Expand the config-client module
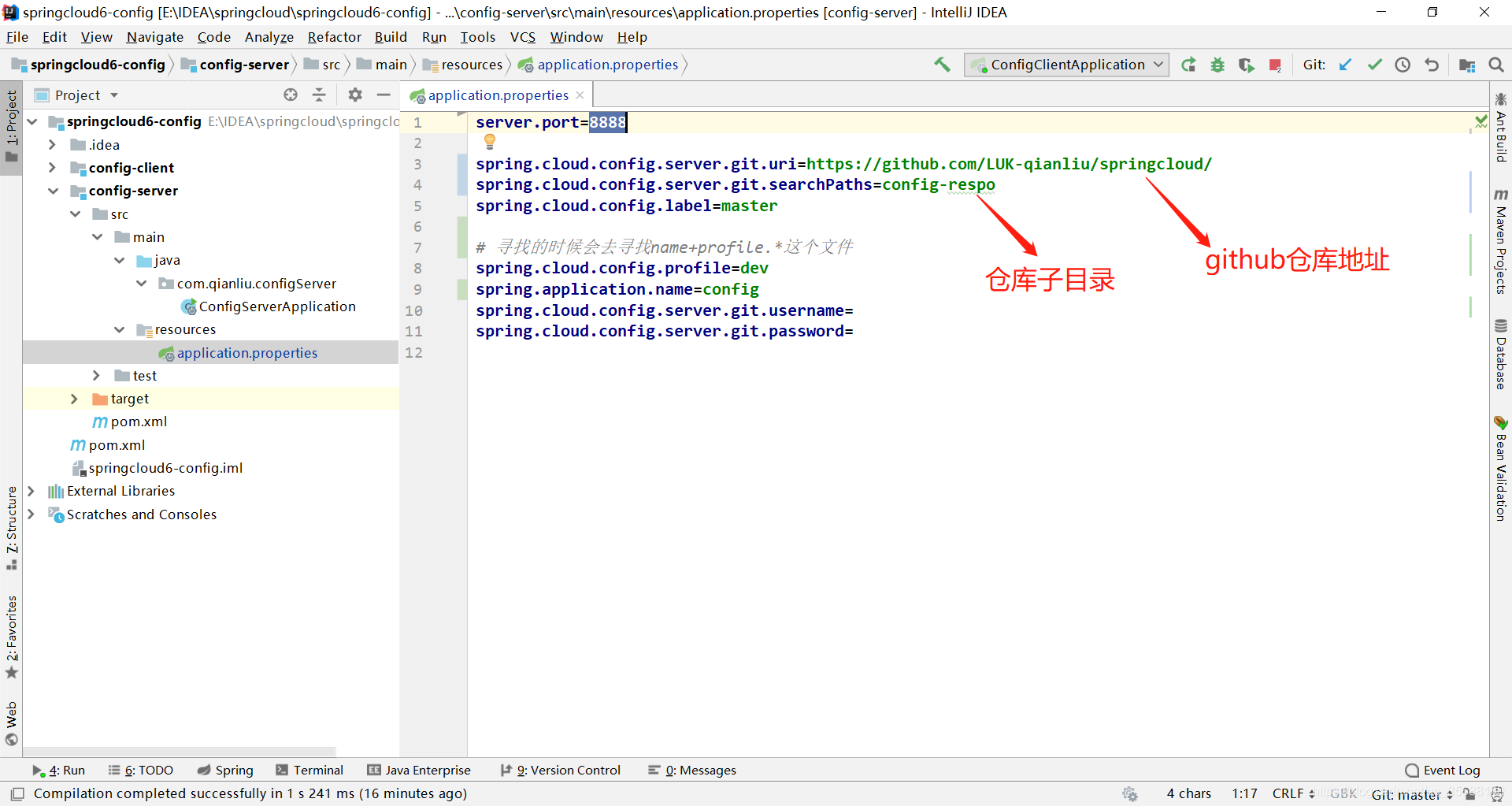This screenshot has width=1512, height=806. click(x=52, y=168)
